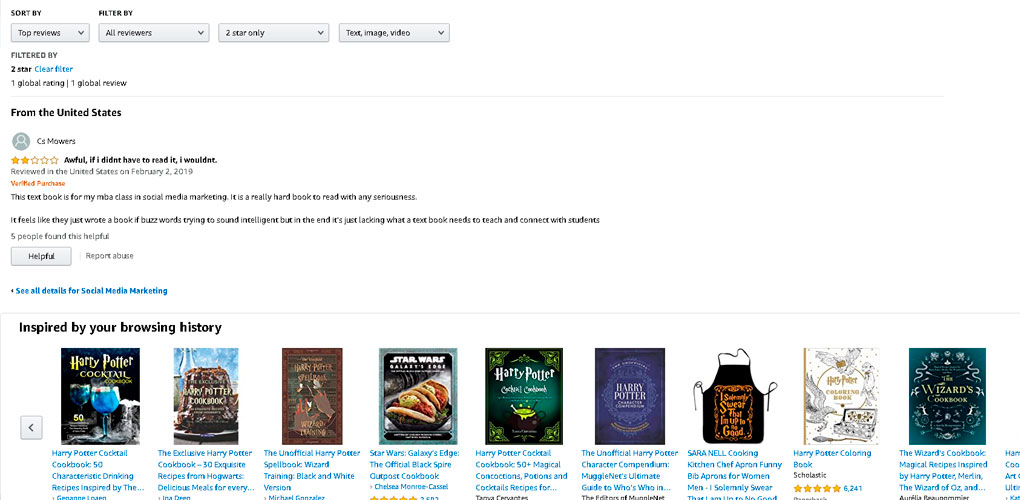1020x500 pixels.
Task: Click the 6,241 ratings count link
Action: [853, 488]
